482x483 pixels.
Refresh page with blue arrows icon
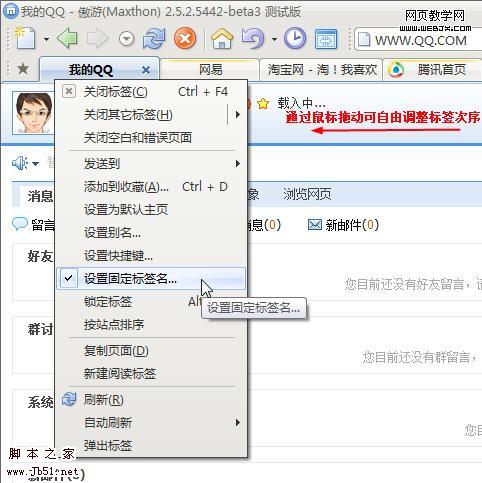click(x=154, y=39)
